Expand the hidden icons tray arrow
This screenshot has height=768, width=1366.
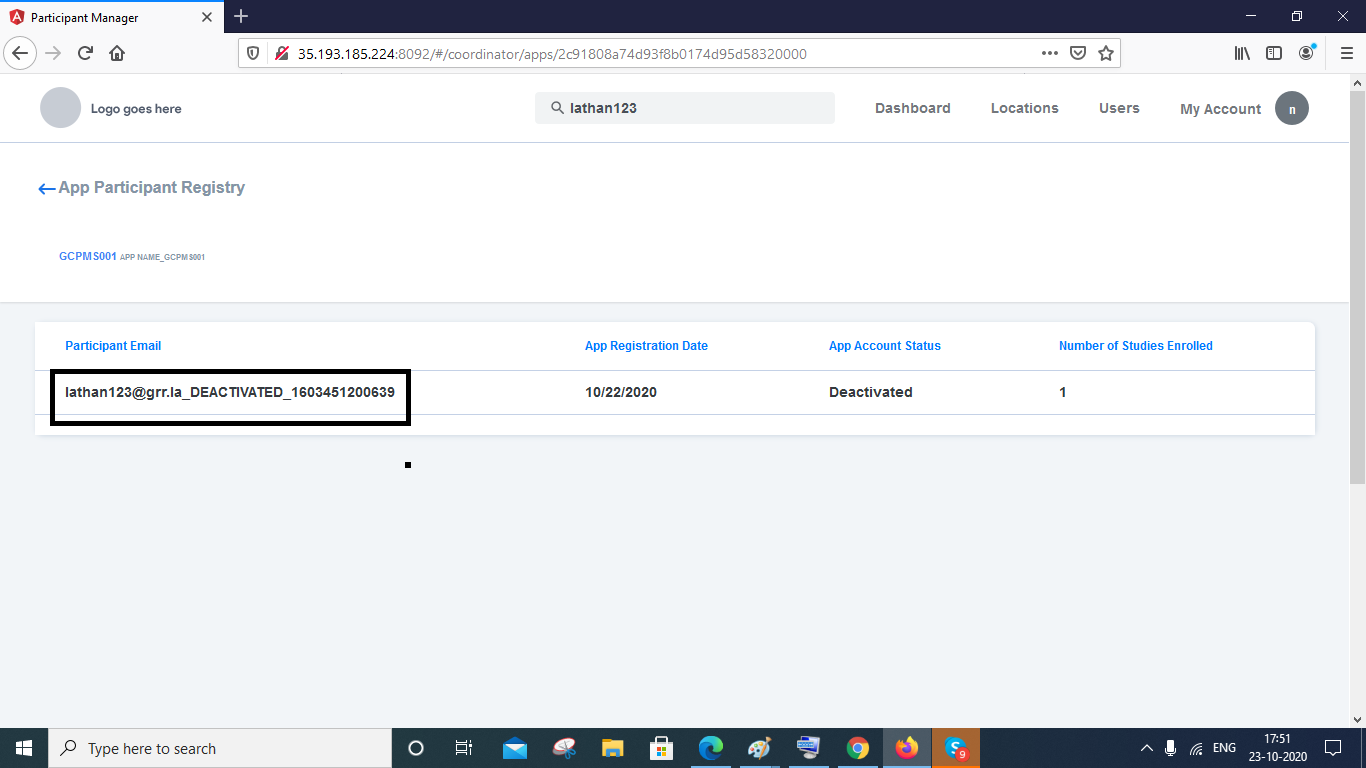[1146, 747]
